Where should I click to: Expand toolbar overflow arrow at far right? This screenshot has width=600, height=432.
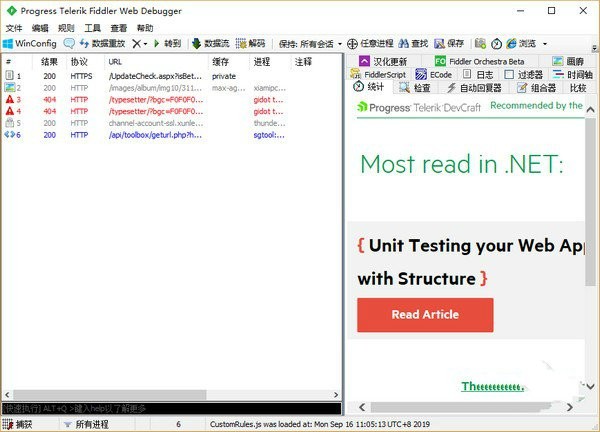click(x=594, y=48)
